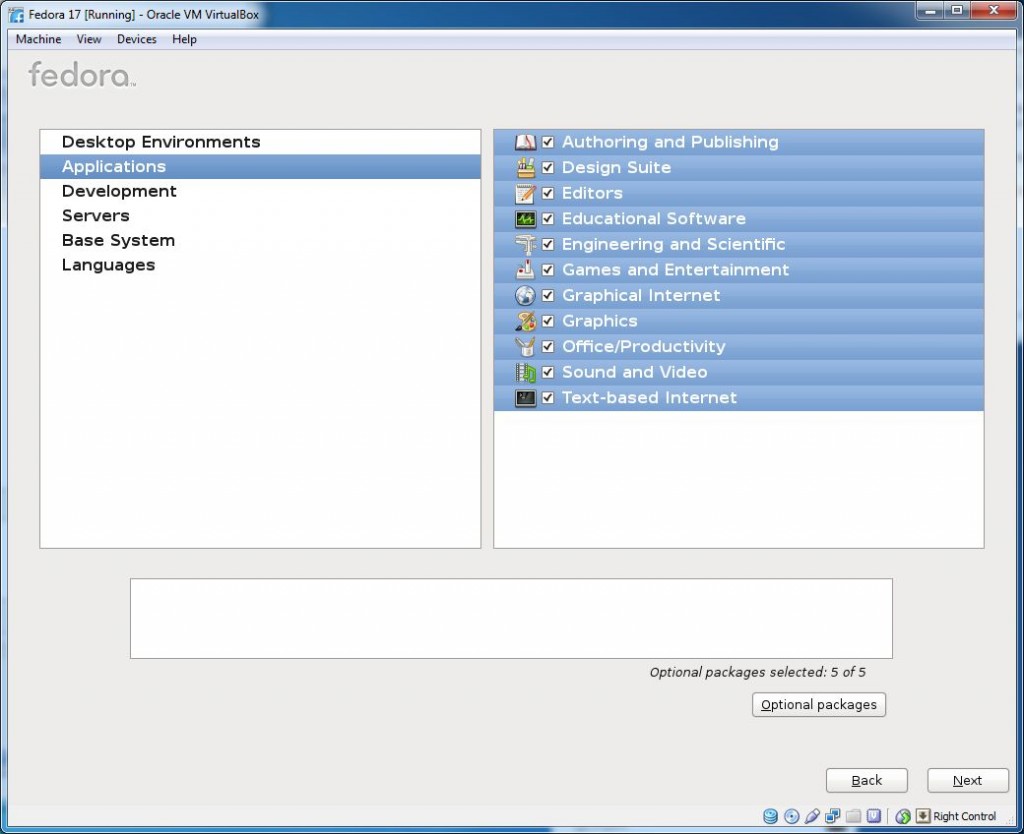Click the VirtualBox USB device status icon
The height and width of the screenshot is (834, 1024).
coord(812,816)
